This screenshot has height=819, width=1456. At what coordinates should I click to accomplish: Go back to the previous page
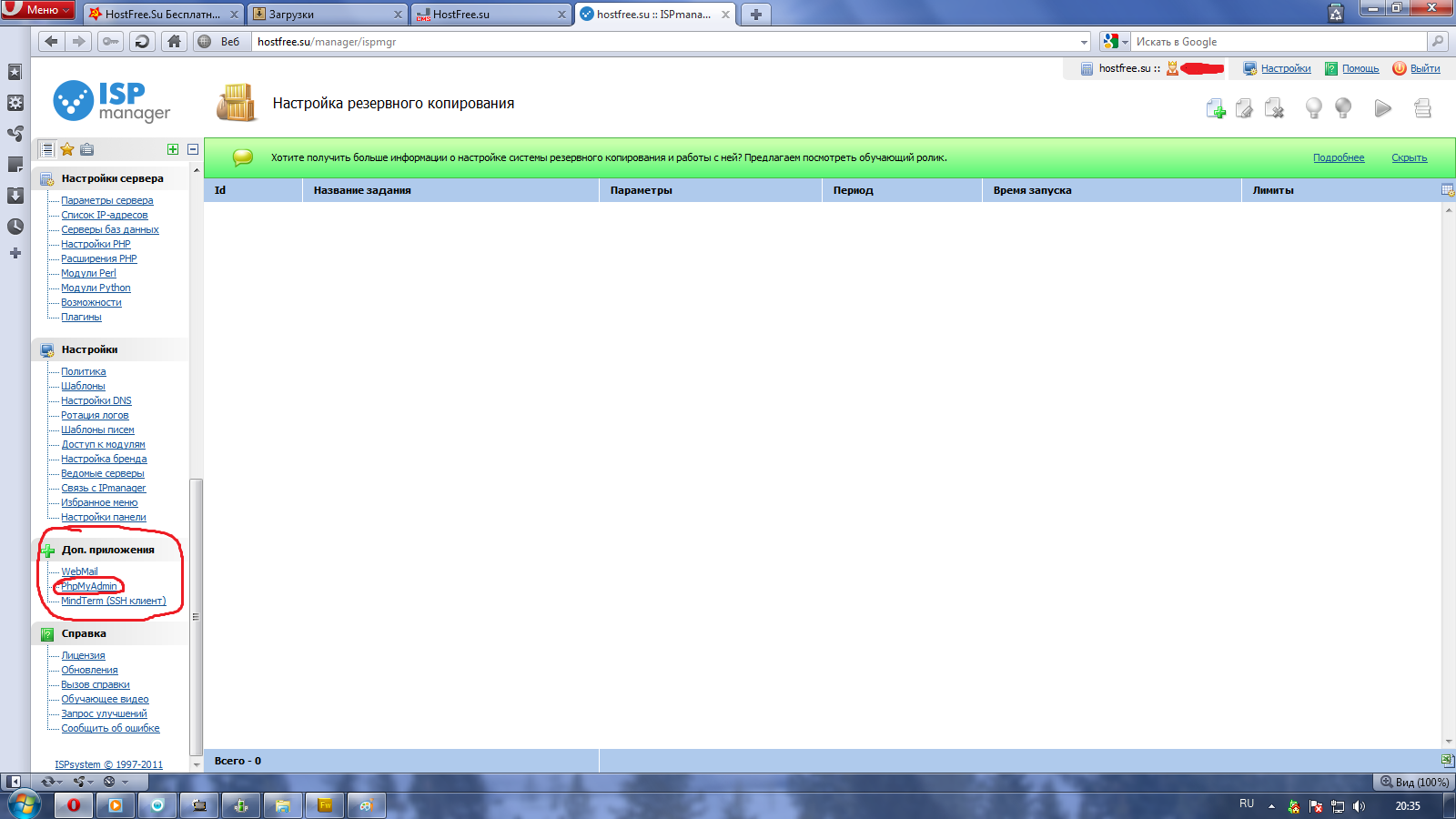point(51,41)
